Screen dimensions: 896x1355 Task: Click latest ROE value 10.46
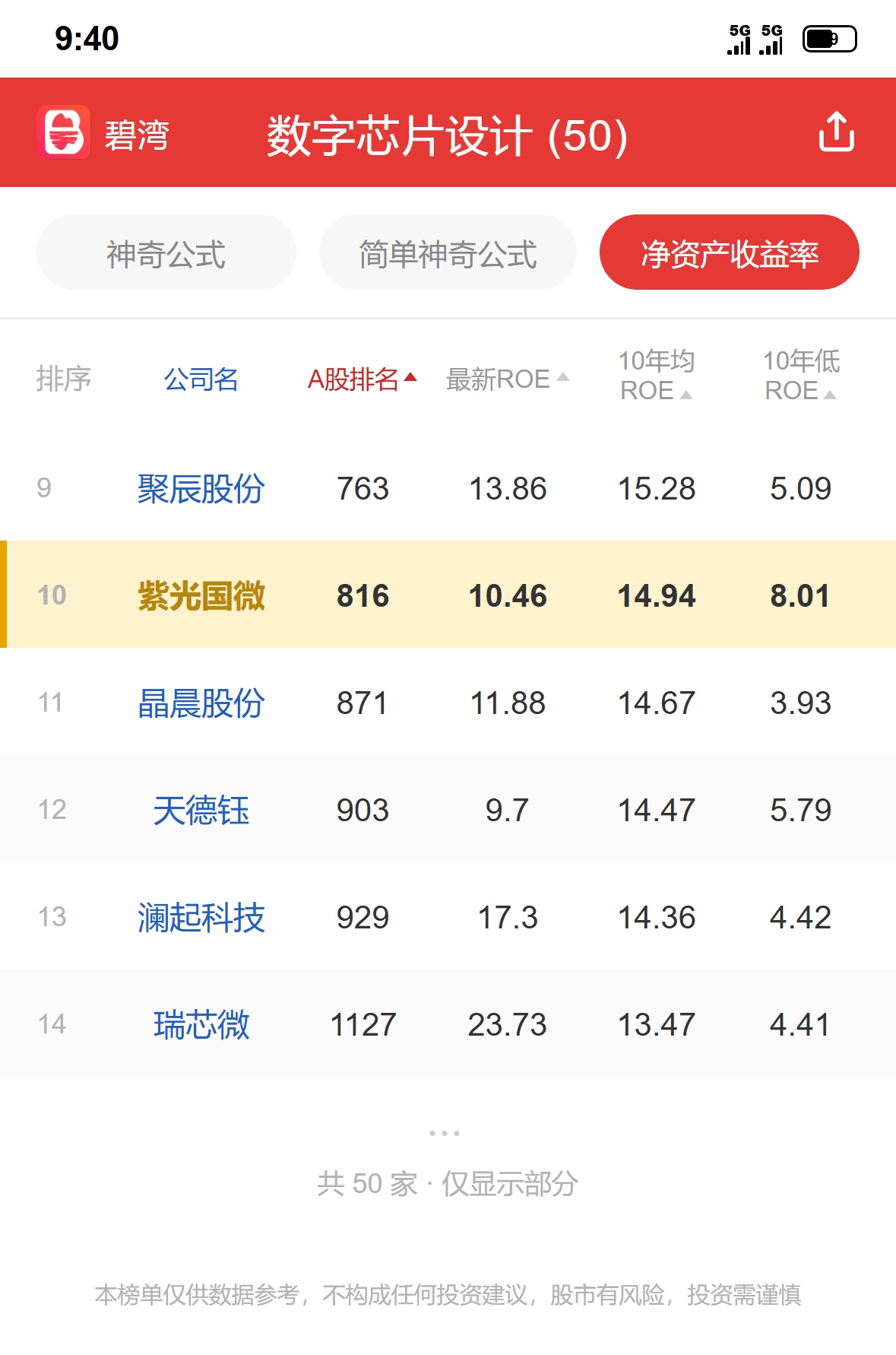508,595
